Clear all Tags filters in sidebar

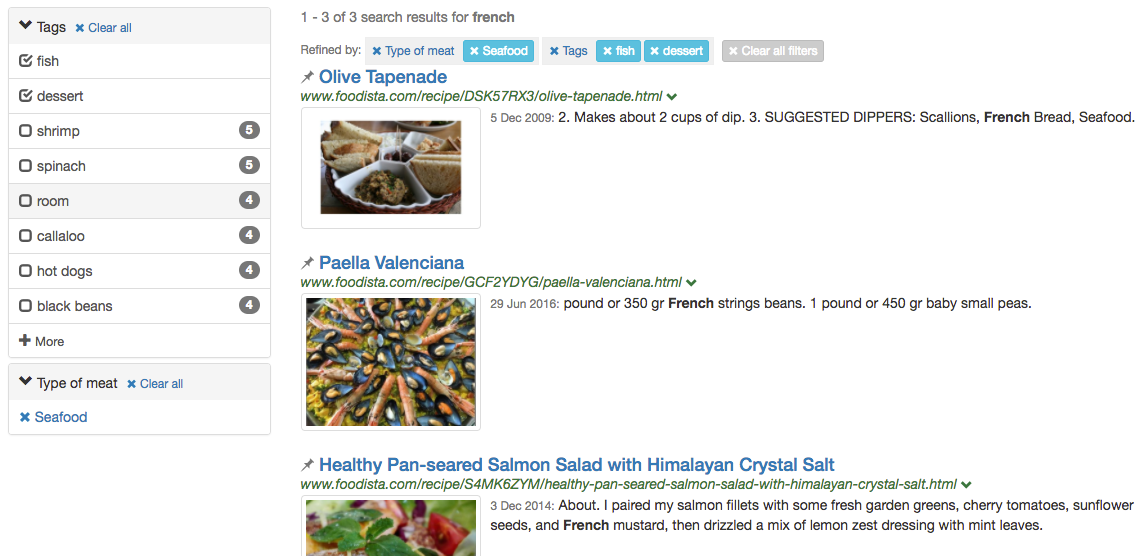[103, 28]
